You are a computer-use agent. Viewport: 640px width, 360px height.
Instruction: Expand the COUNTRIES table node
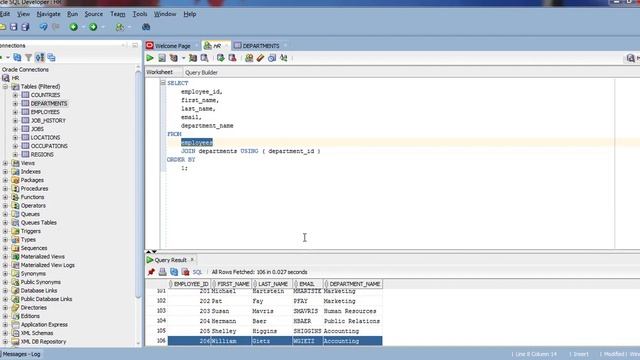15,95
